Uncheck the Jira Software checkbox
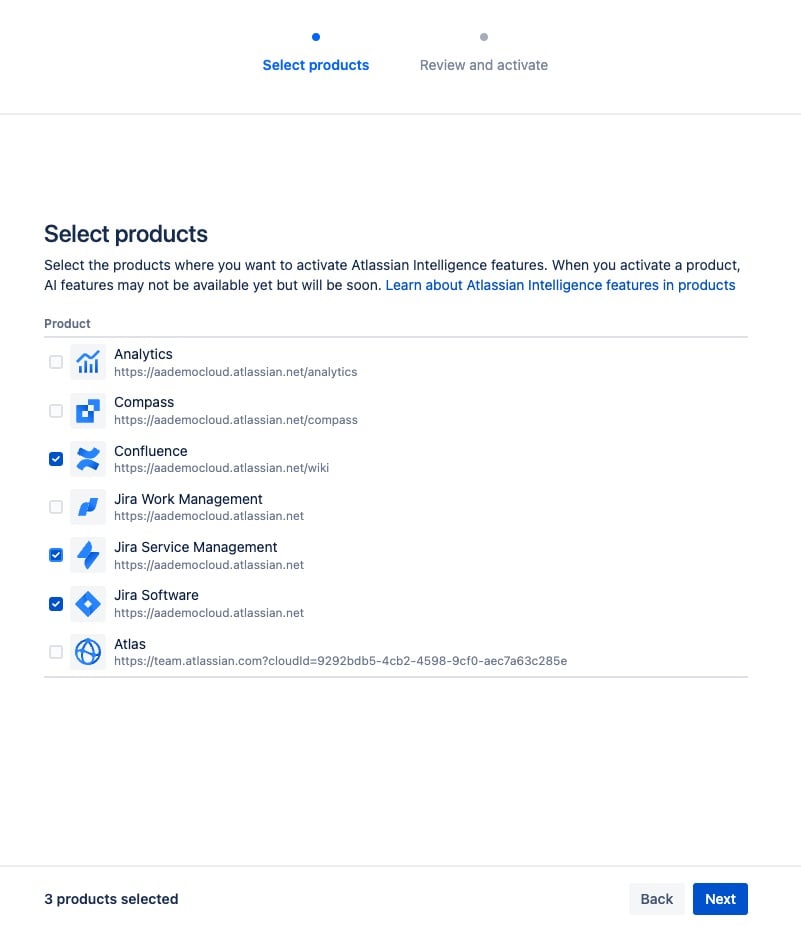The height and width of the screenshot is (926, 801). pos(55,603)
